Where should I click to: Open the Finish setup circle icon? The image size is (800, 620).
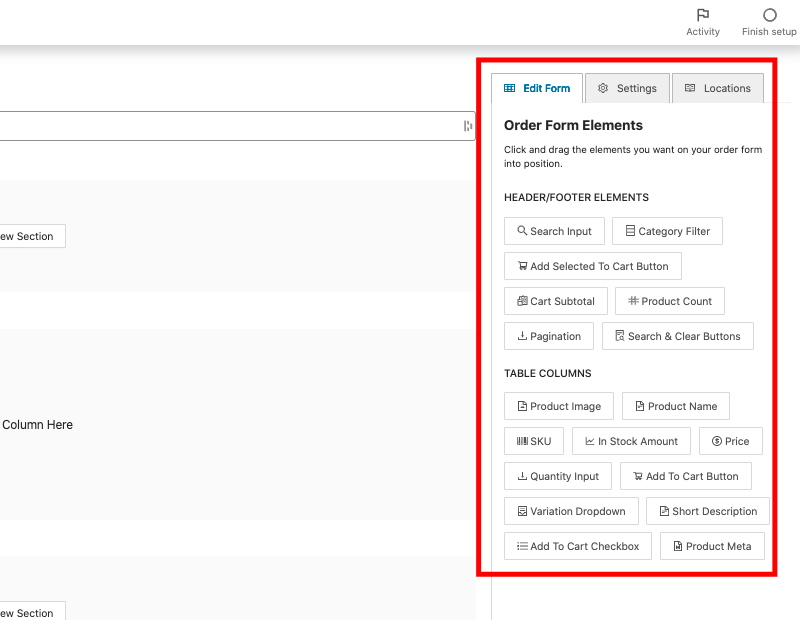pos(769,15)
